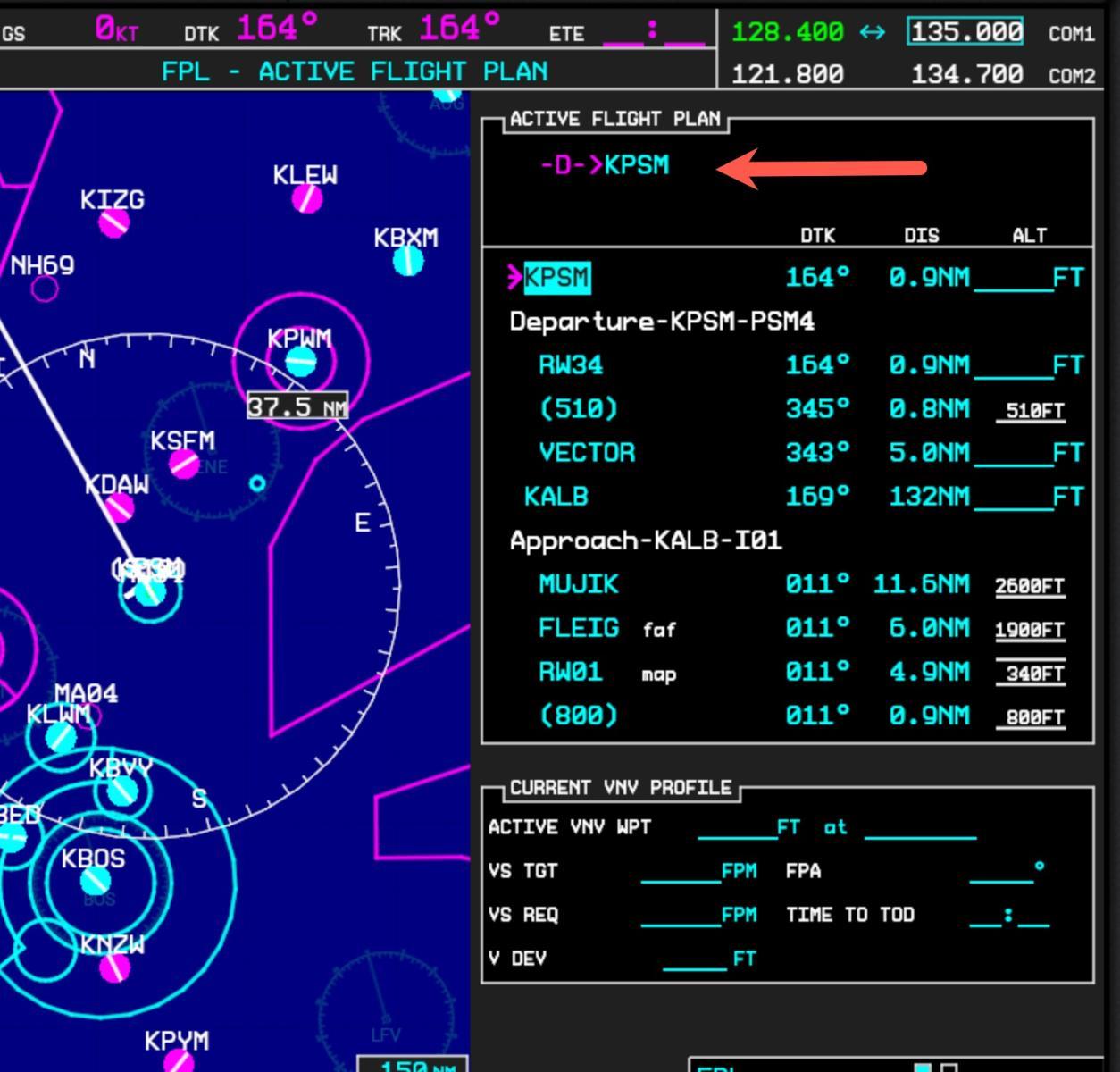Select the VECTOR departure leg
Viewport: 1120px width, 1072px height.
(587, 453)
